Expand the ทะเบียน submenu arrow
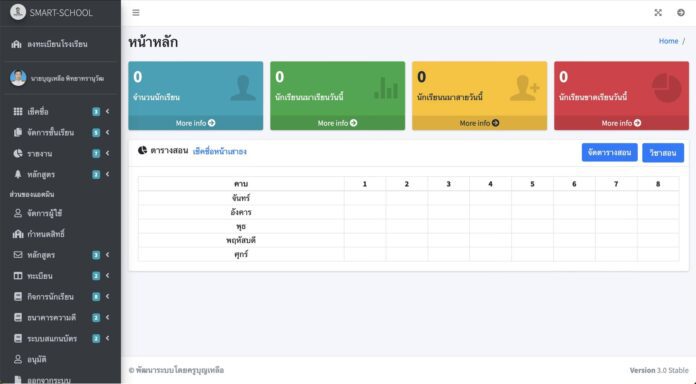696x384 pixels. pos(107,276)
